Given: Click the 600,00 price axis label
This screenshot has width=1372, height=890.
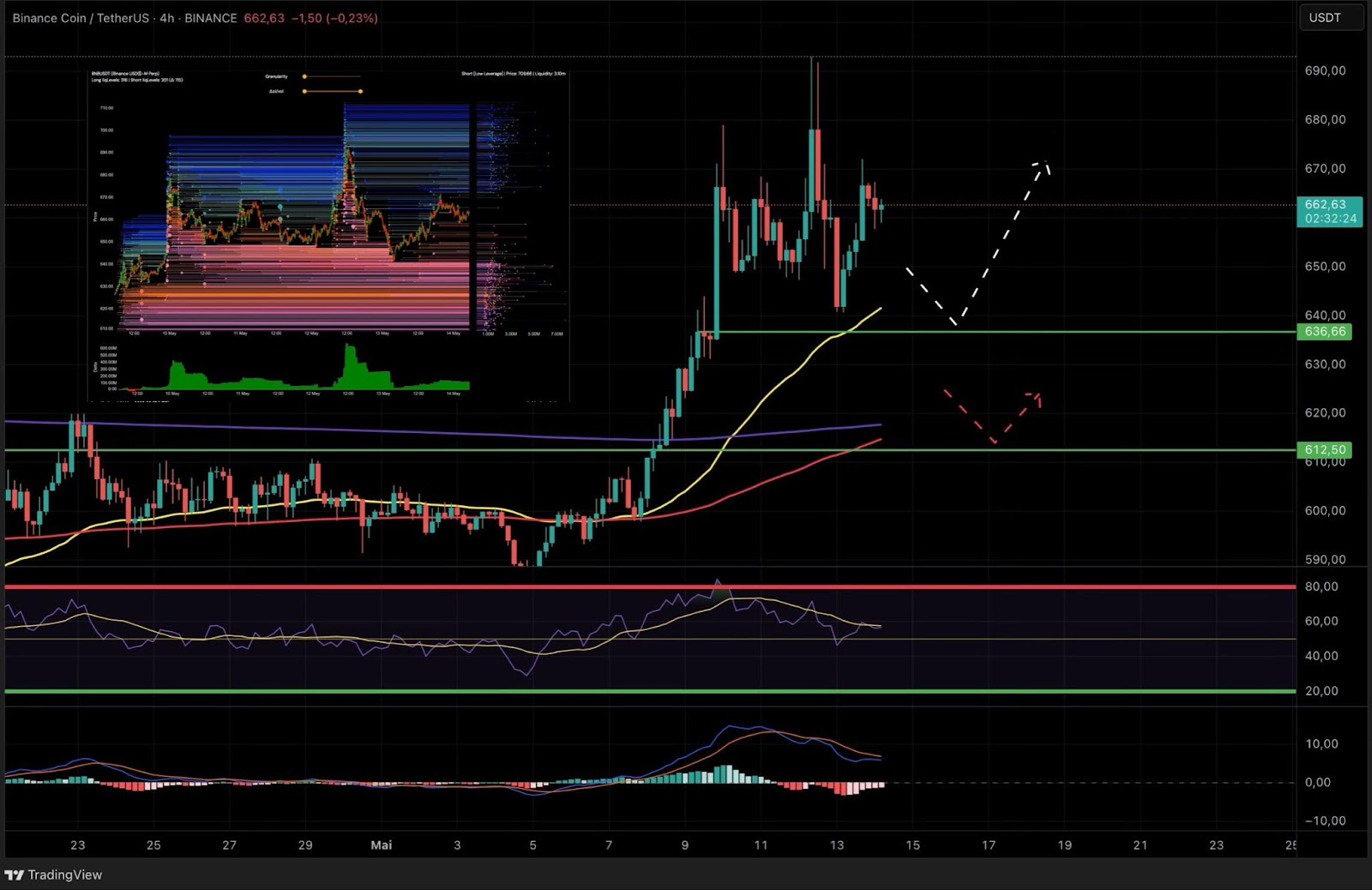Looking at the screenshot, I should [x=1325, y=510].
